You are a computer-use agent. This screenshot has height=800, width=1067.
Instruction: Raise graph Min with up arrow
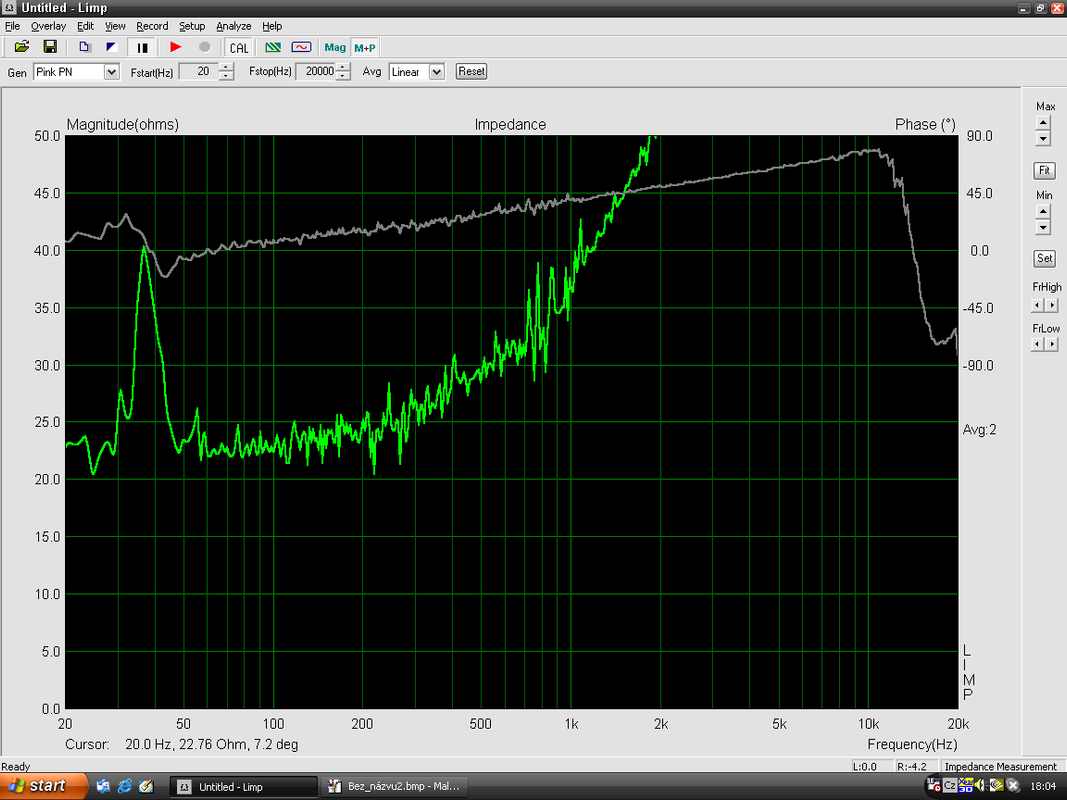coord(1043,212)
